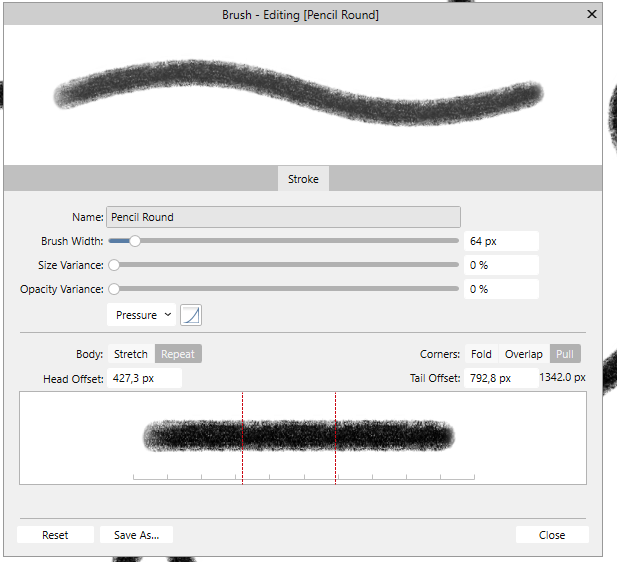Set corners to Overlap
617x562 pixels.
(x=524, y=354)
